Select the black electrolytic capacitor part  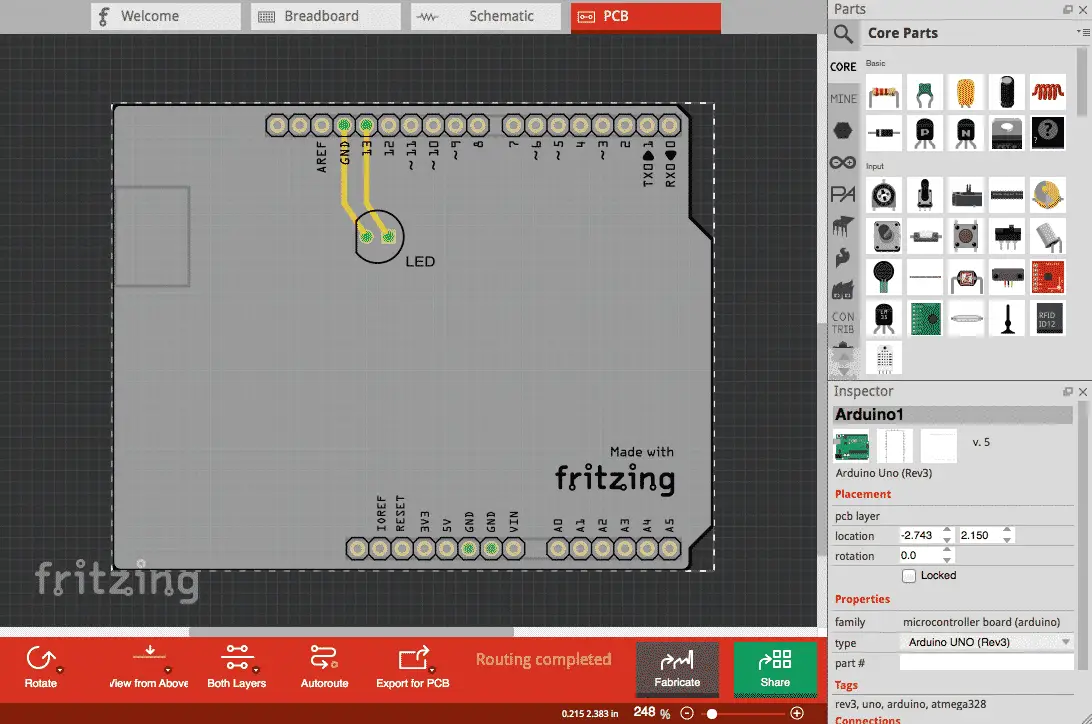pyautogui.click(x=1007, y=93)
